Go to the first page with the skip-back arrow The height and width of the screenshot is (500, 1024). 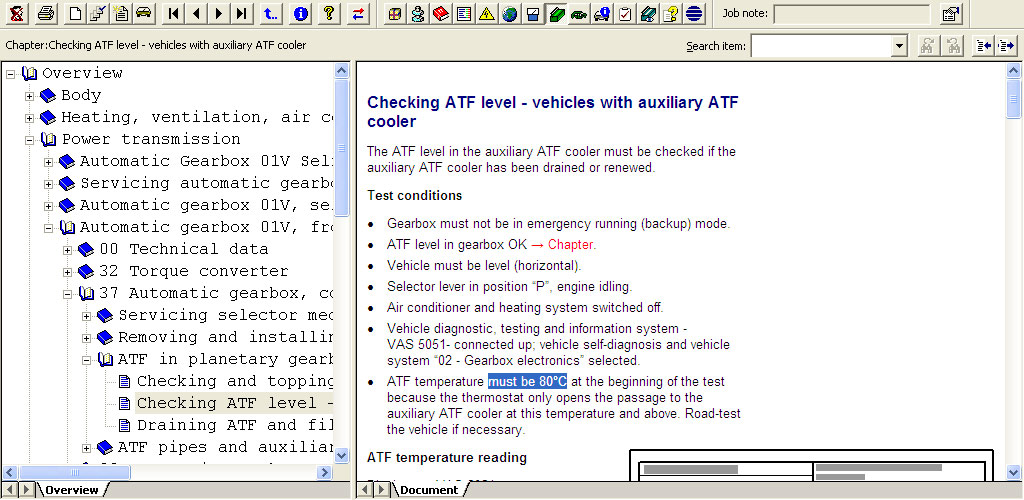pyautogui.click(x=174, y=14)
